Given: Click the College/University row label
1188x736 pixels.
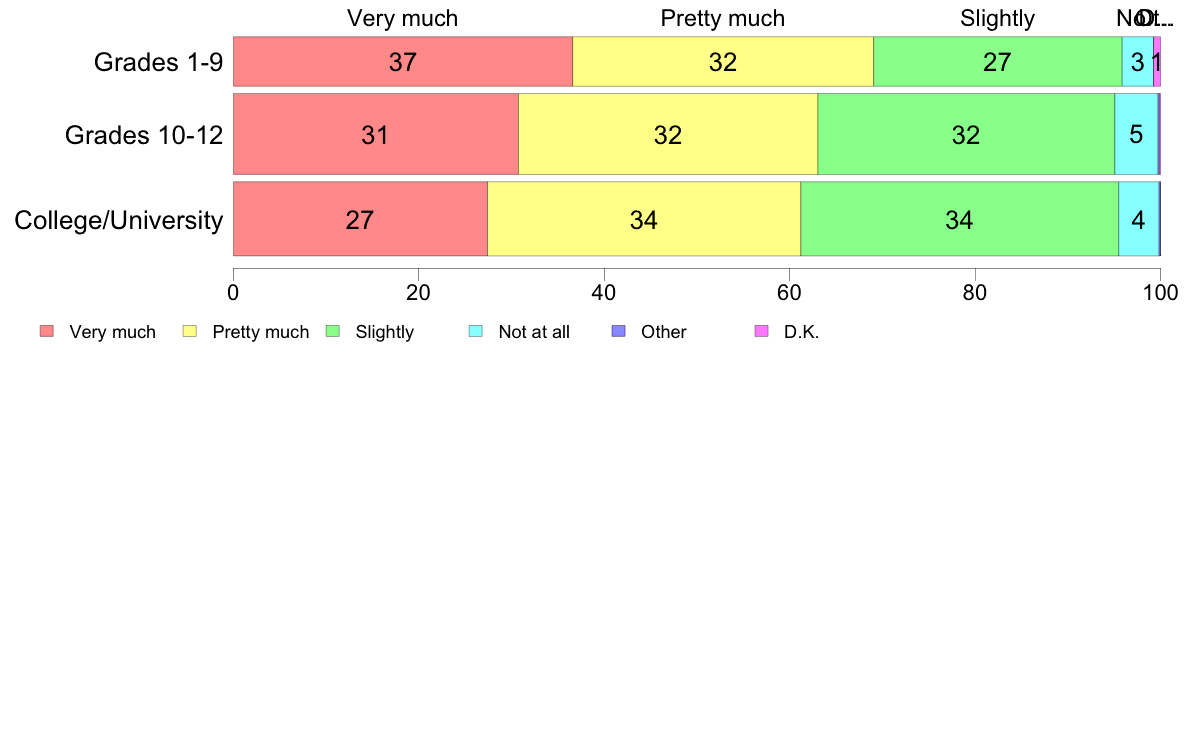Looking at the screenshot, I should [x=119, y=221].
